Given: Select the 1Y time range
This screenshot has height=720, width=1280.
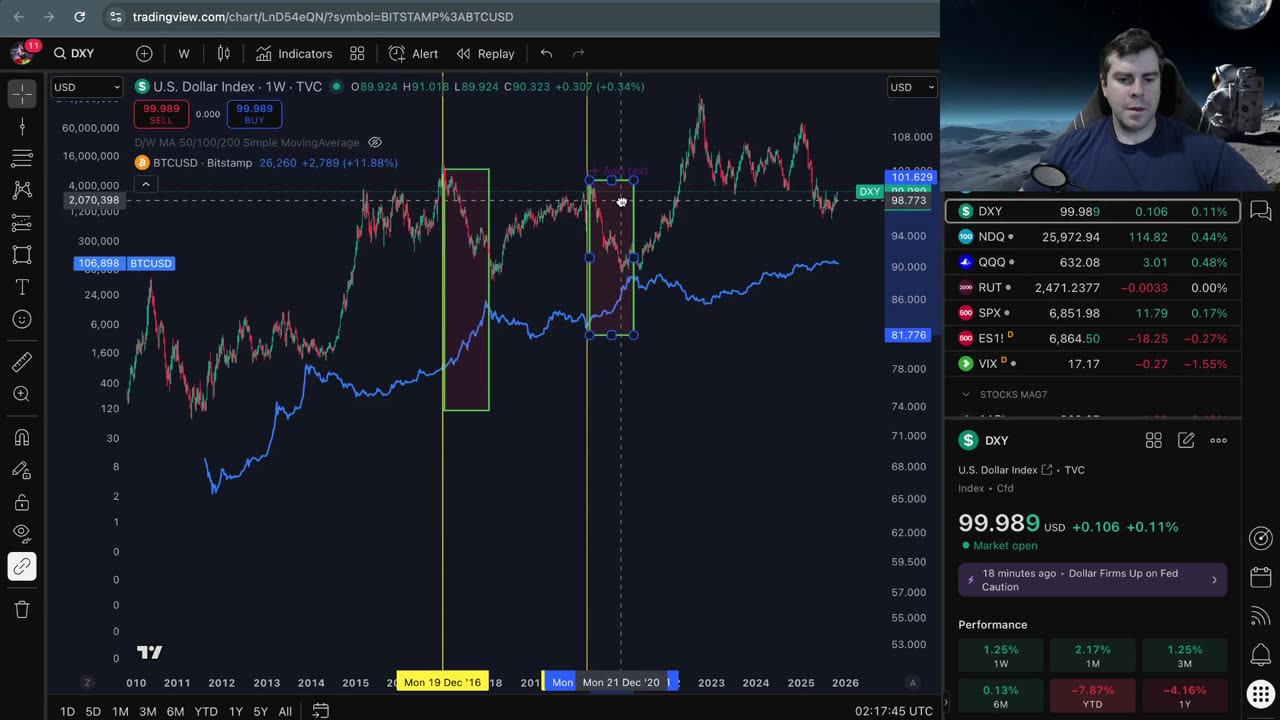Looking at the screenshot, I should [236, 711].
